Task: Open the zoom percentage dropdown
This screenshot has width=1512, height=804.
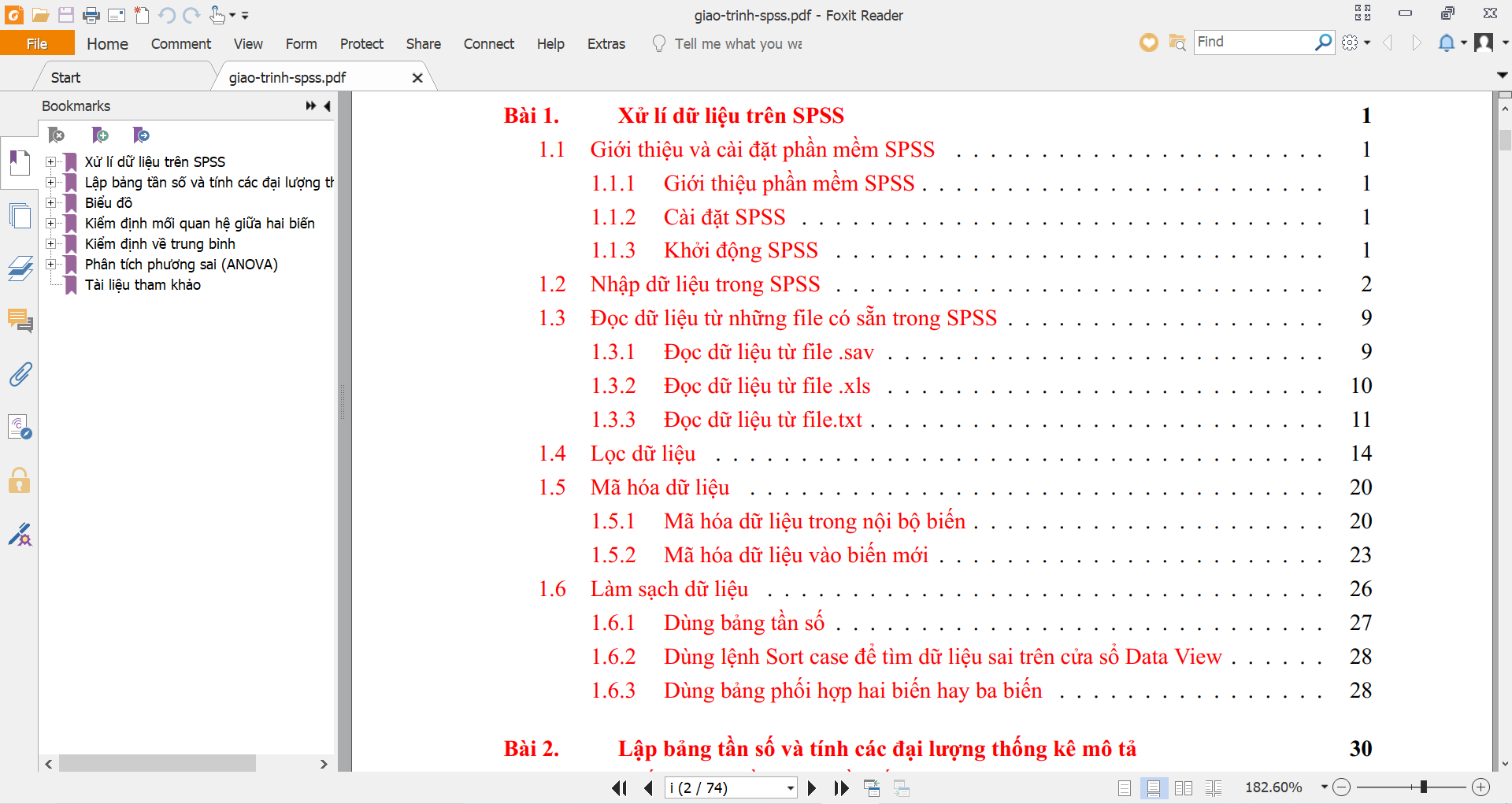Action: point(1323,787)
